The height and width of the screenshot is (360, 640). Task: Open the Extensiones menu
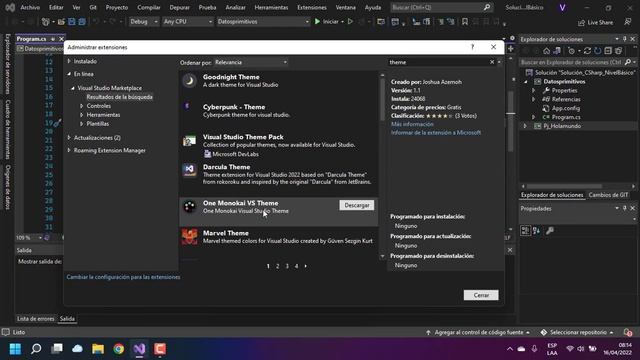[312, 7]
